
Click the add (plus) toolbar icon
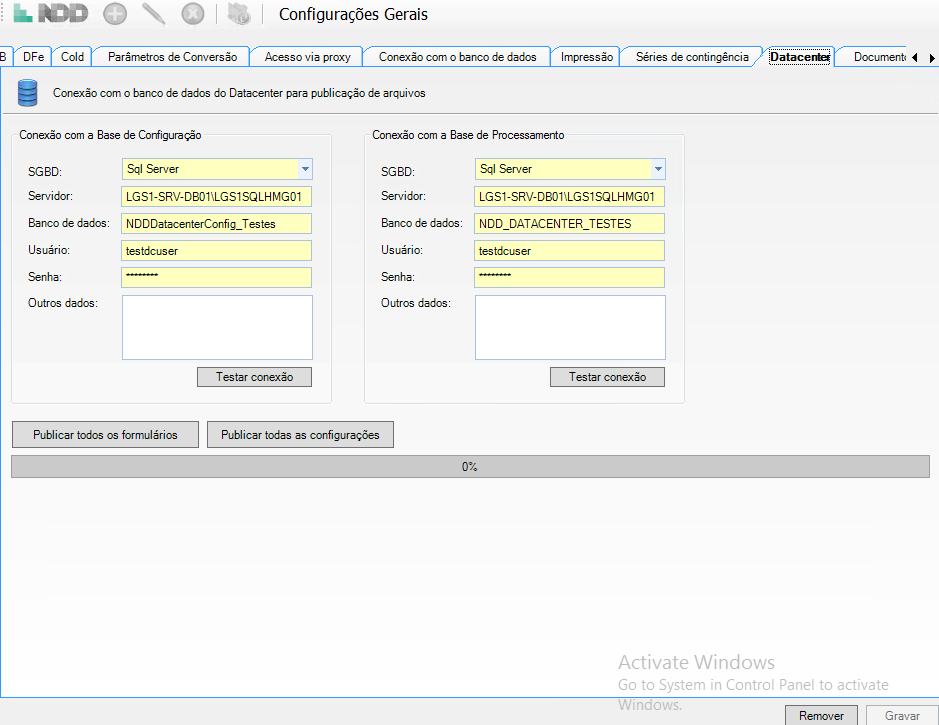coord(115,14)
